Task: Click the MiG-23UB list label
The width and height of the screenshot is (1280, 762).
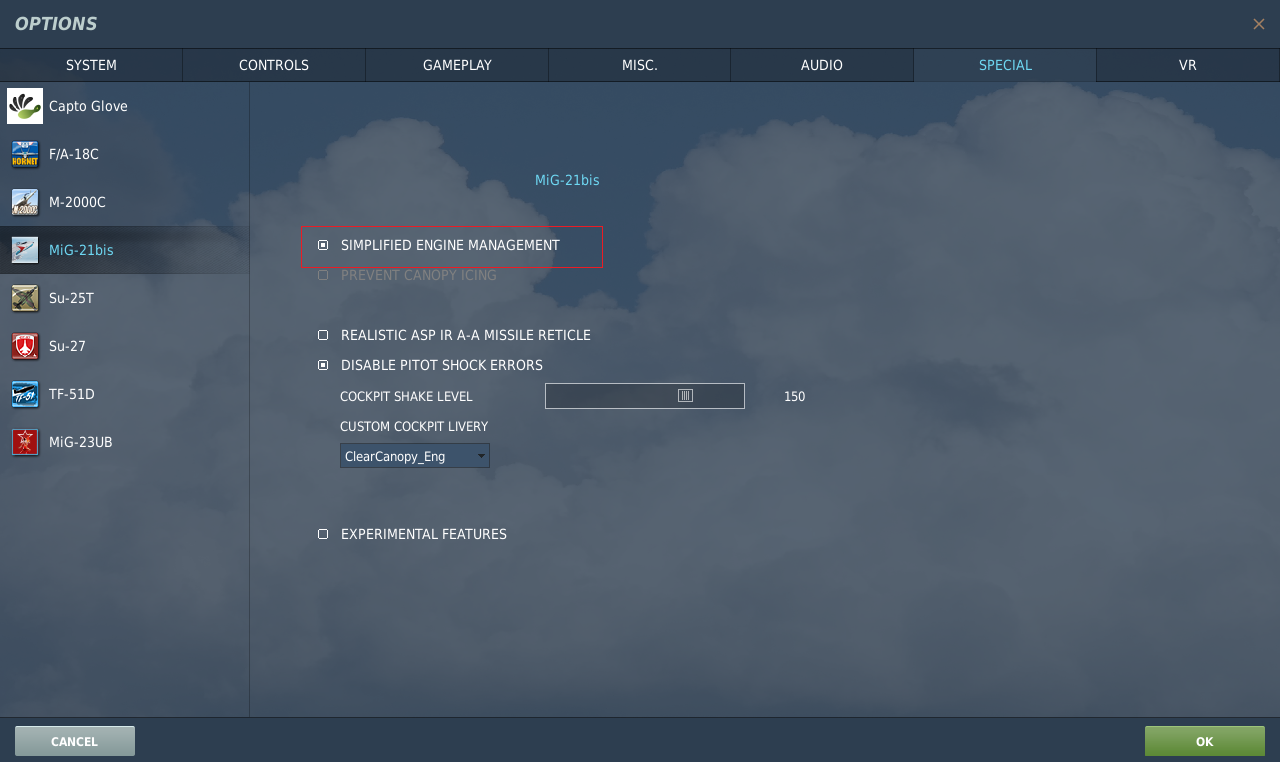Action: pyautogui.click(x=81, y=442)
